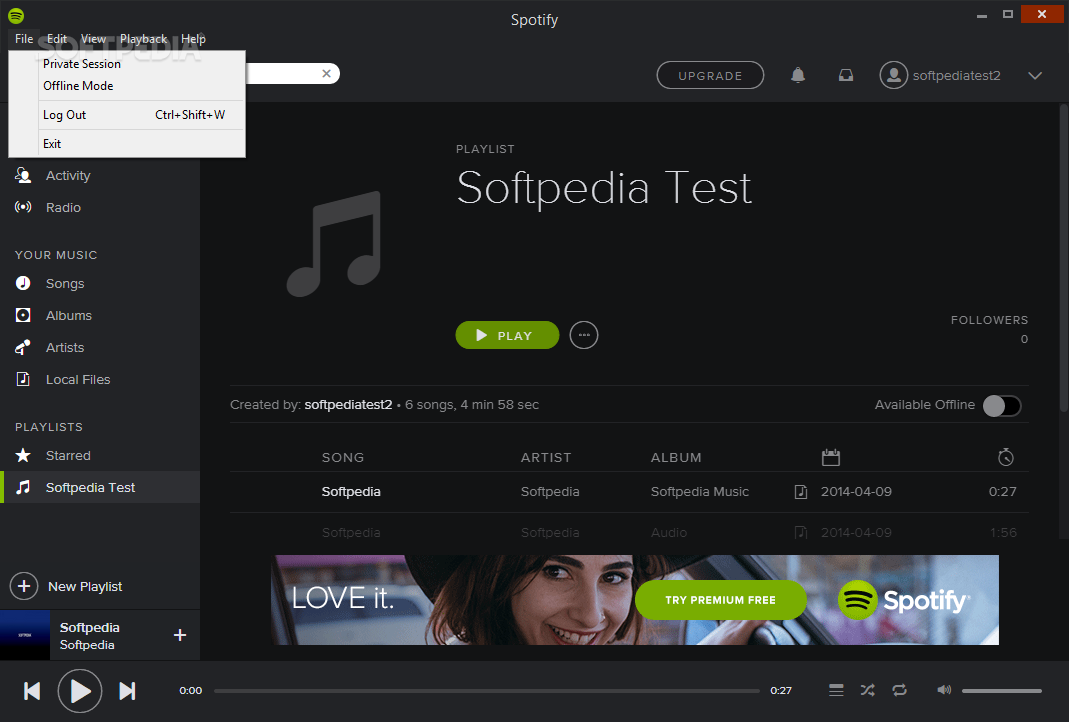
Task: Open the playlist more options button
Action: pyautogui.click(x=584, y=335)
